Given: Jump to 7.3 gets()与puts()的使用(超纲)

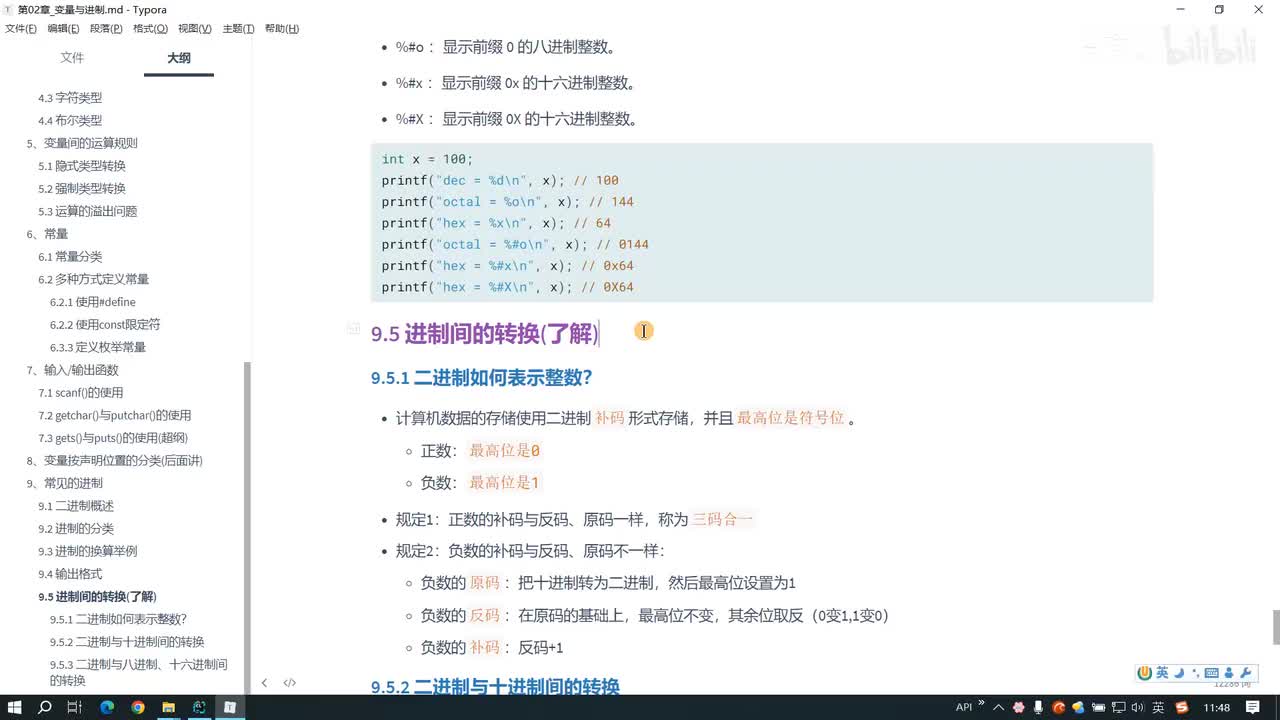Looking at the screenshot, I should 113,438.
